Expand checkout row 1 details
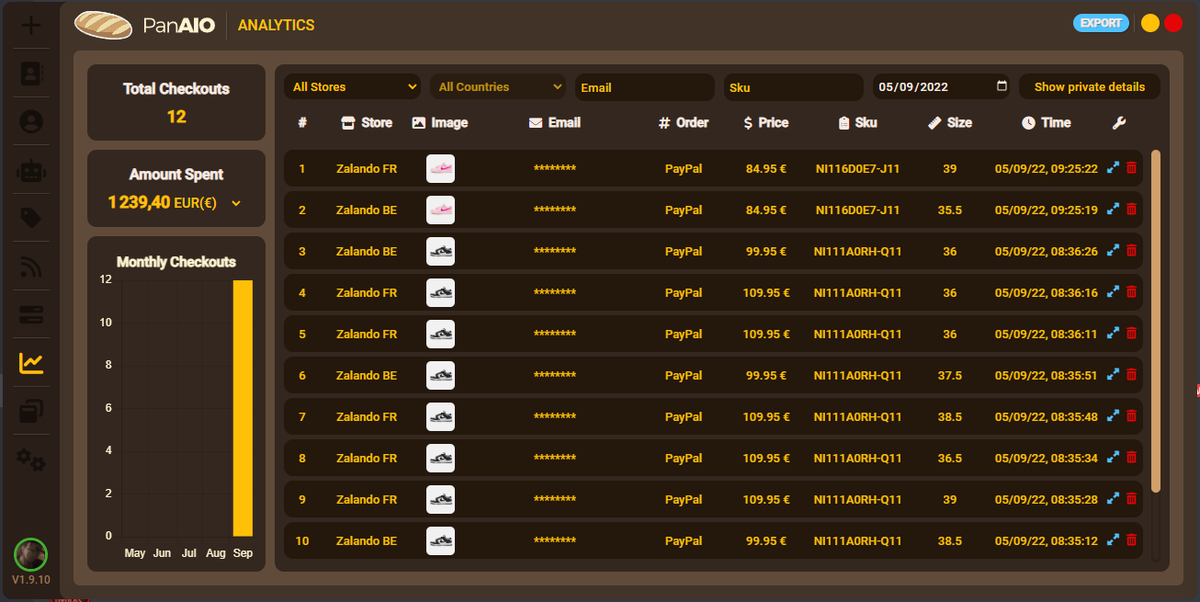The width and height of the screenshot is (1200, 602). pos(1113,169)
